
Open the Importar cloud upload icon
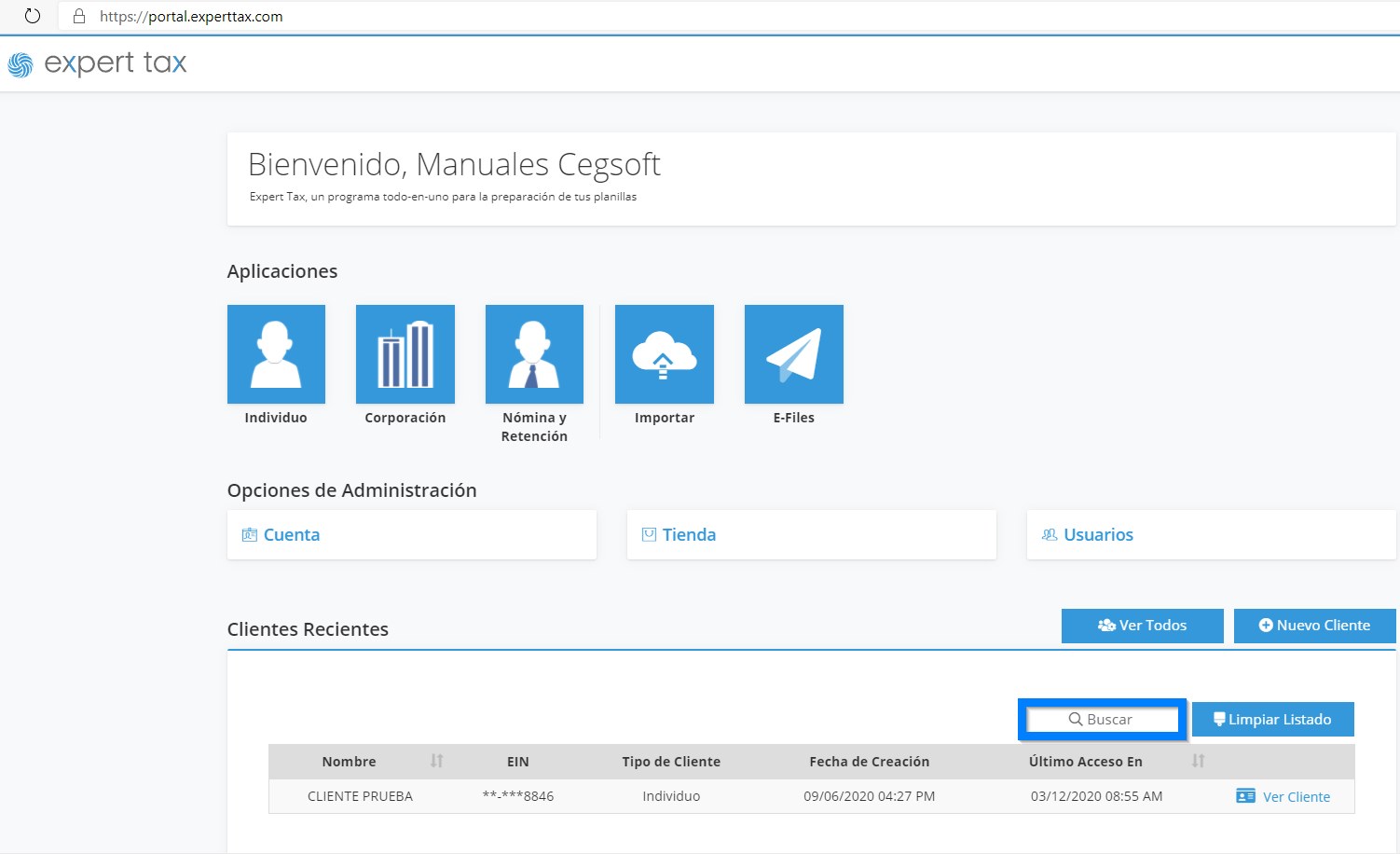(665, 354)
